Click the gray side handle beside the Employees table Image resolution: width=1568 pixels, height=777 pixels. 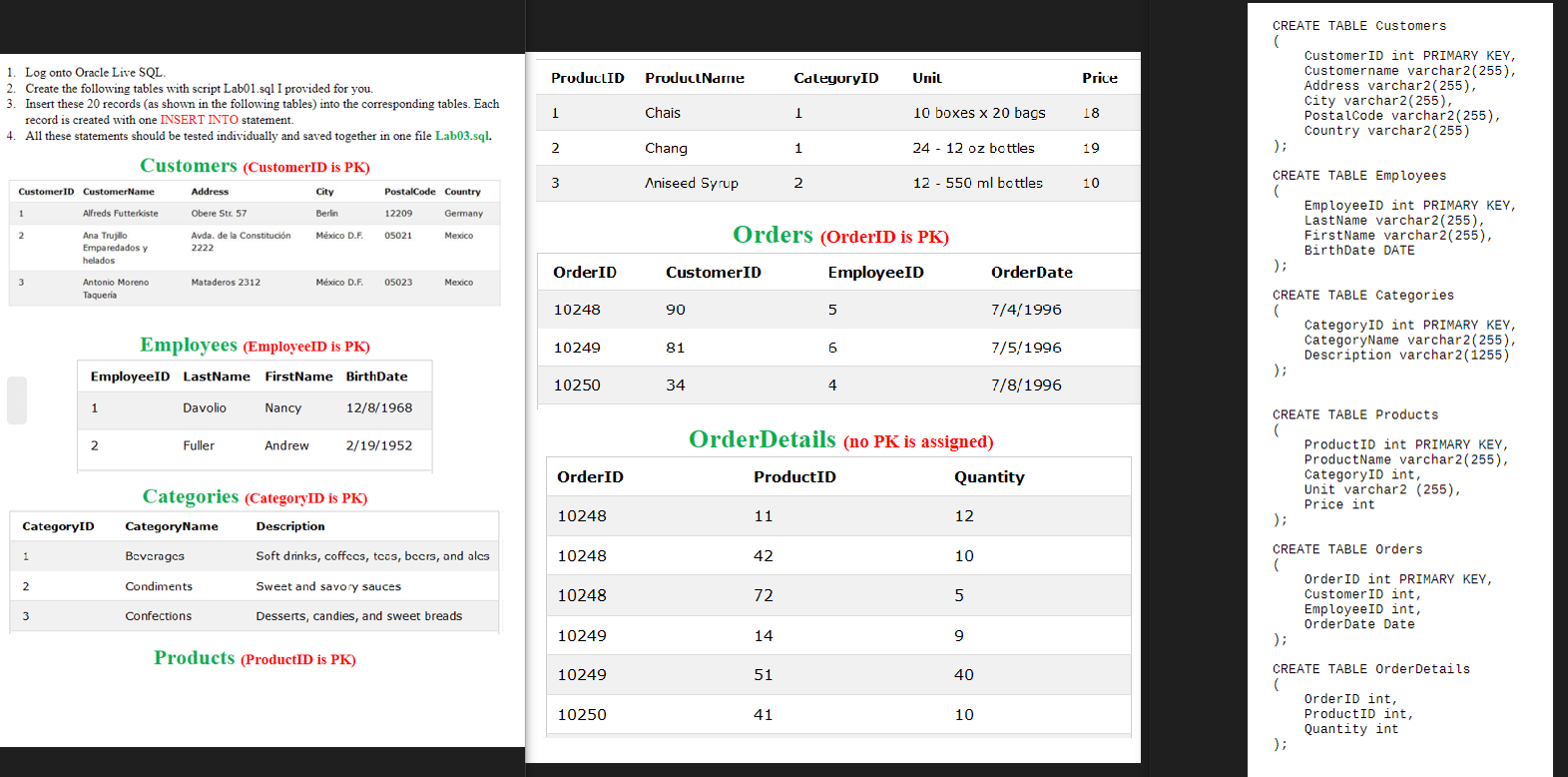pos(17,400)
